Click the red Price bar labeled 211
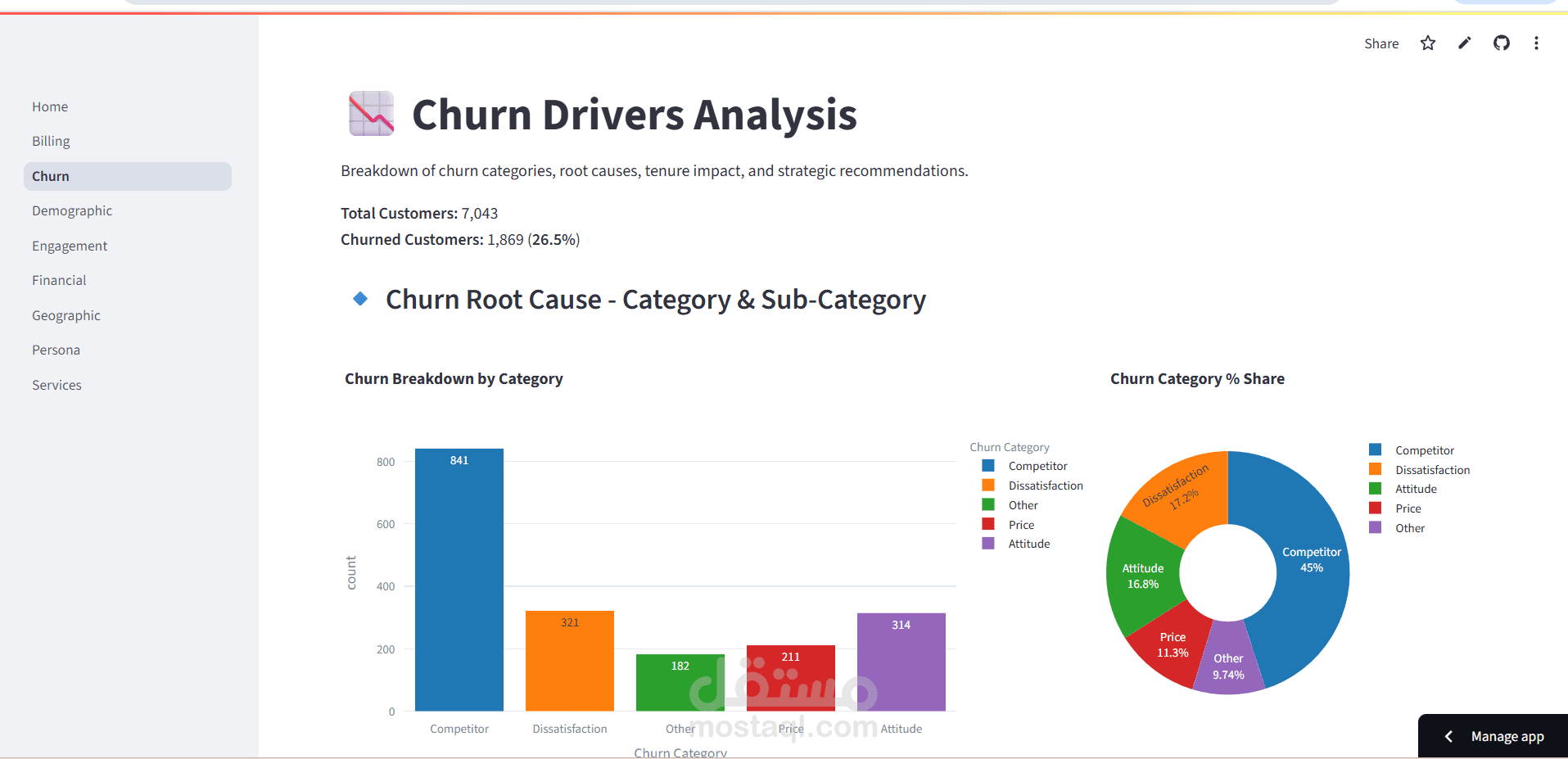Screen dimensions: 1568x759 [791, 678]
